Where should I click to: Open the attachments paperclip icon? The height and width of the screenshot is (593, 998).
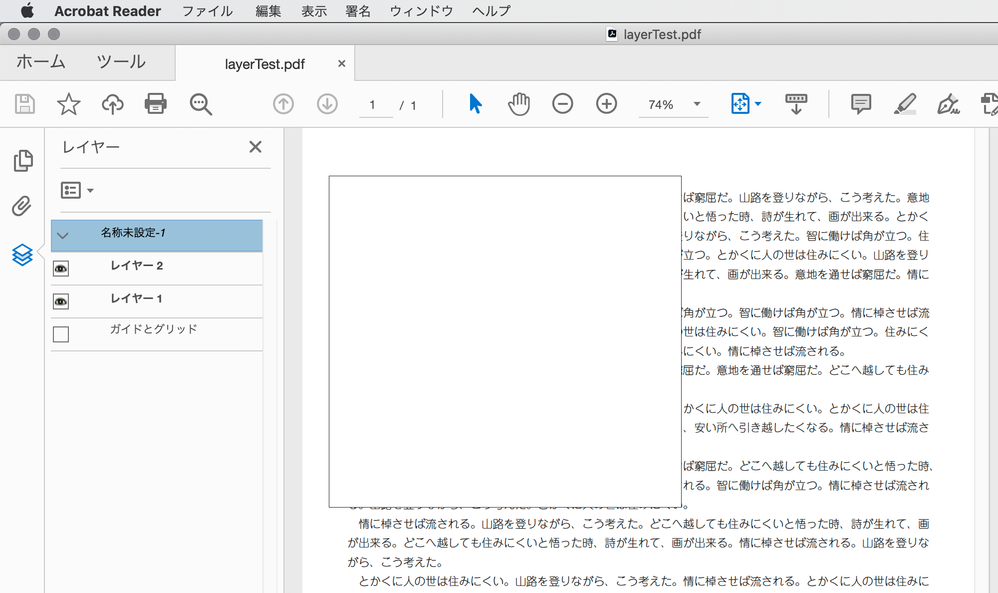point(22,206)
